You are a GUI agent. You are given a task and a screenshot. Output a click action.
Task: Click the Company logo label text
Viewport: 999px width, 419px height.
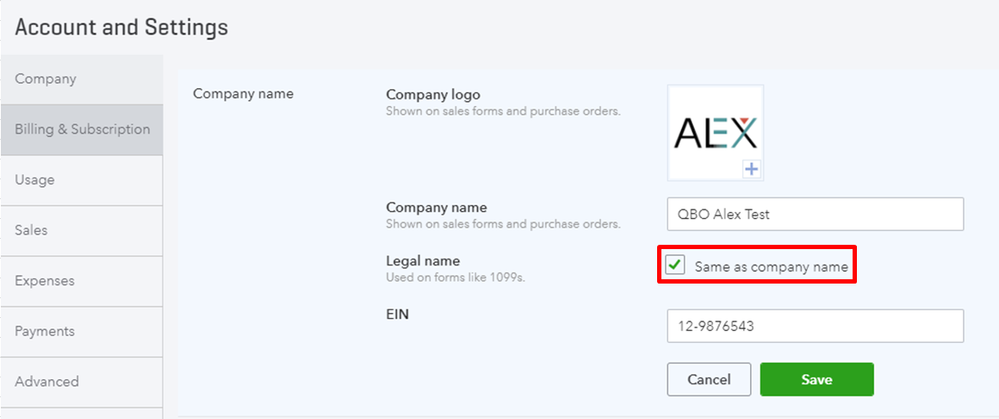(433, 95)
